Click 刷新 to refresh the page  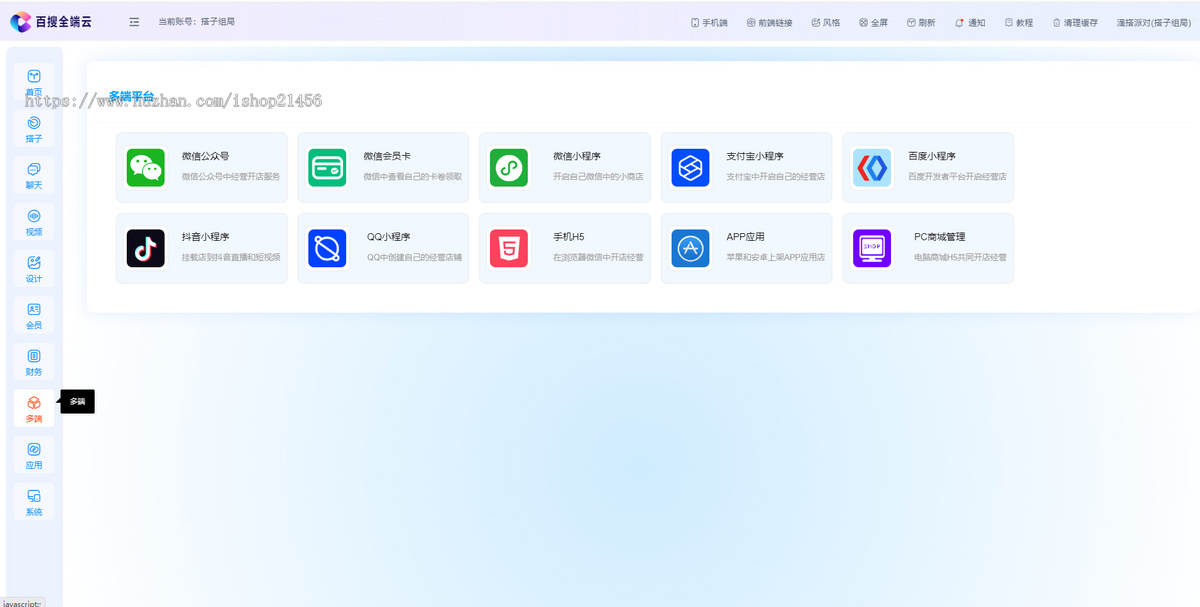click(x=921, y=22)
